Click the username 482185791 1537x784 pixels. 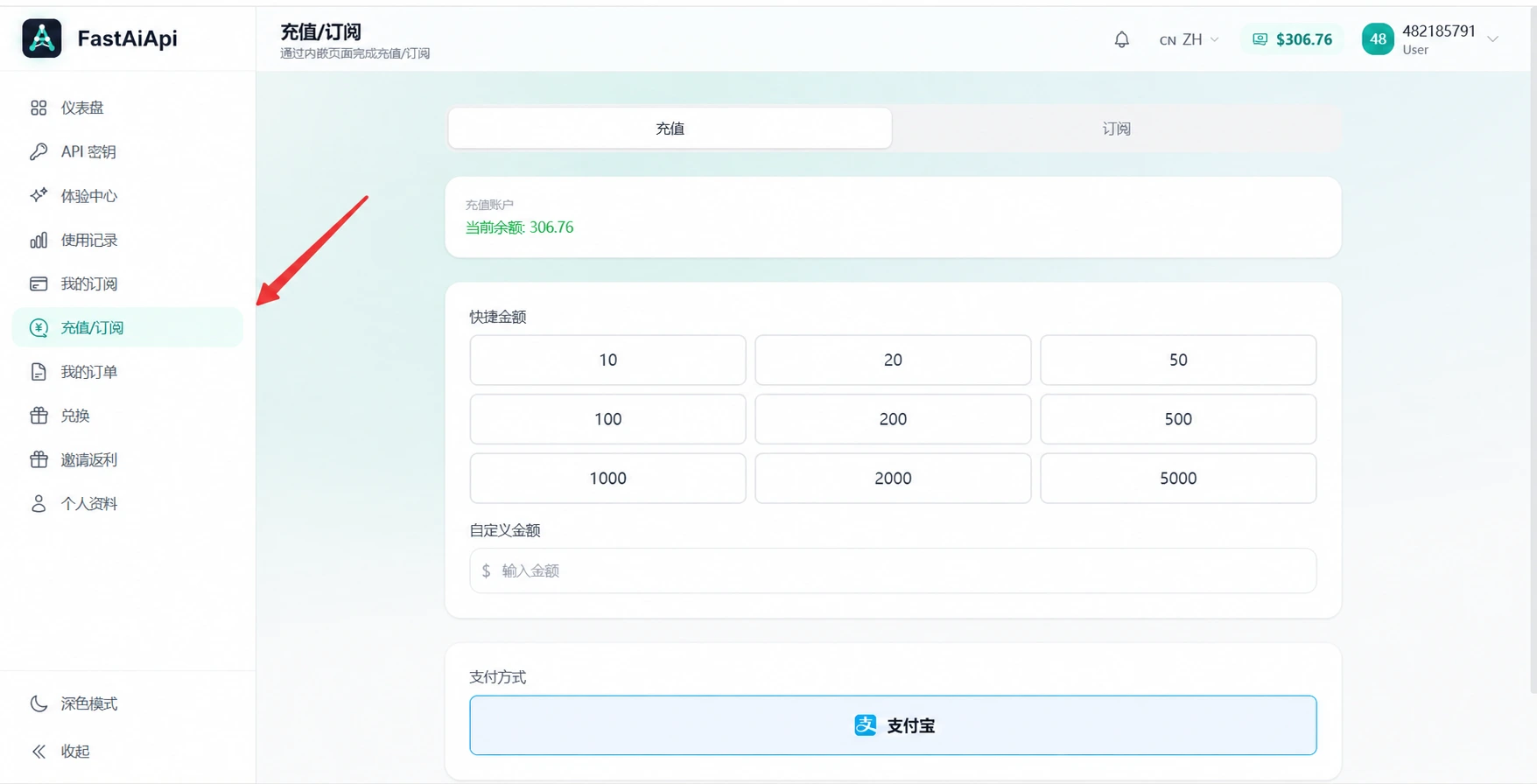coord(1439,31)
